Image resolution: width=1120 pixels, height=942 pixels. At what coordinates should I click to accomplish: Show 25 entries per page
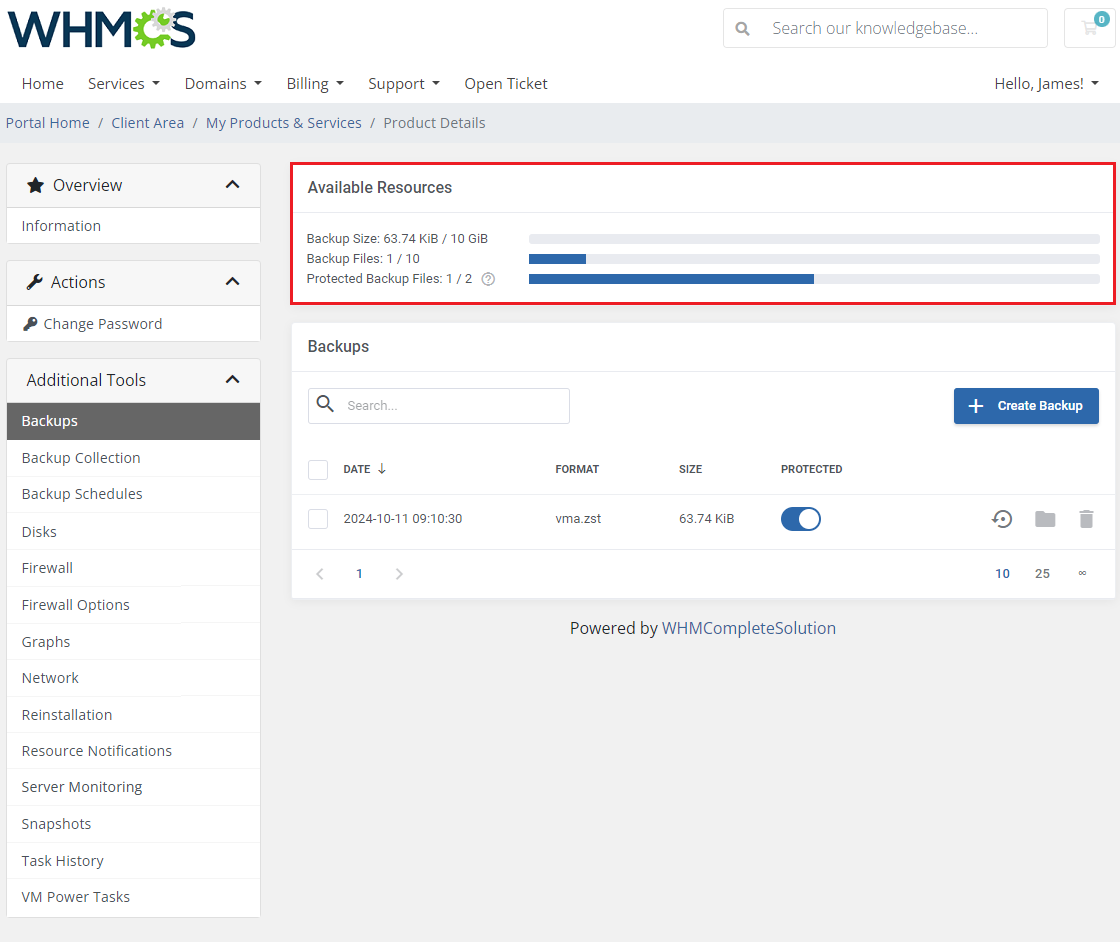[1042, 573]
